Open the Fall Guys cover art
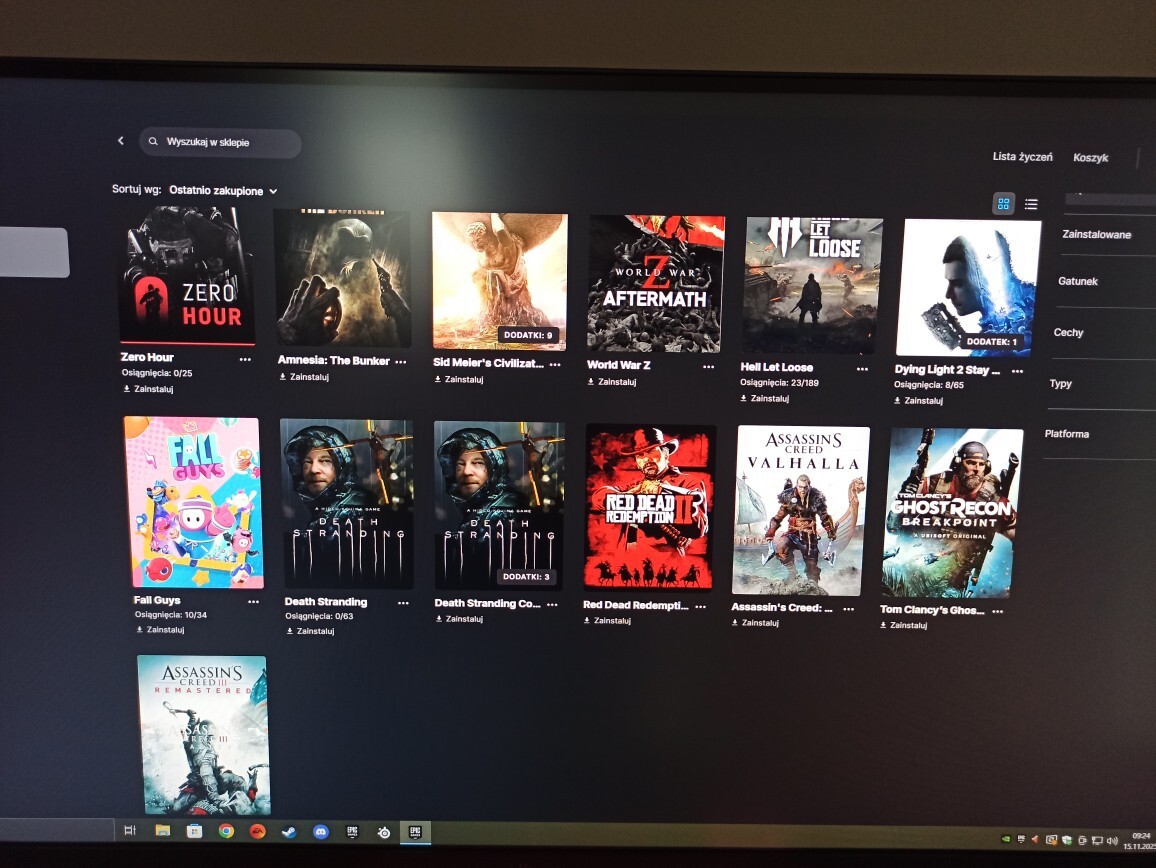Screen dimensions: 1156x868 pyautogui.click(x=195, y=502)
